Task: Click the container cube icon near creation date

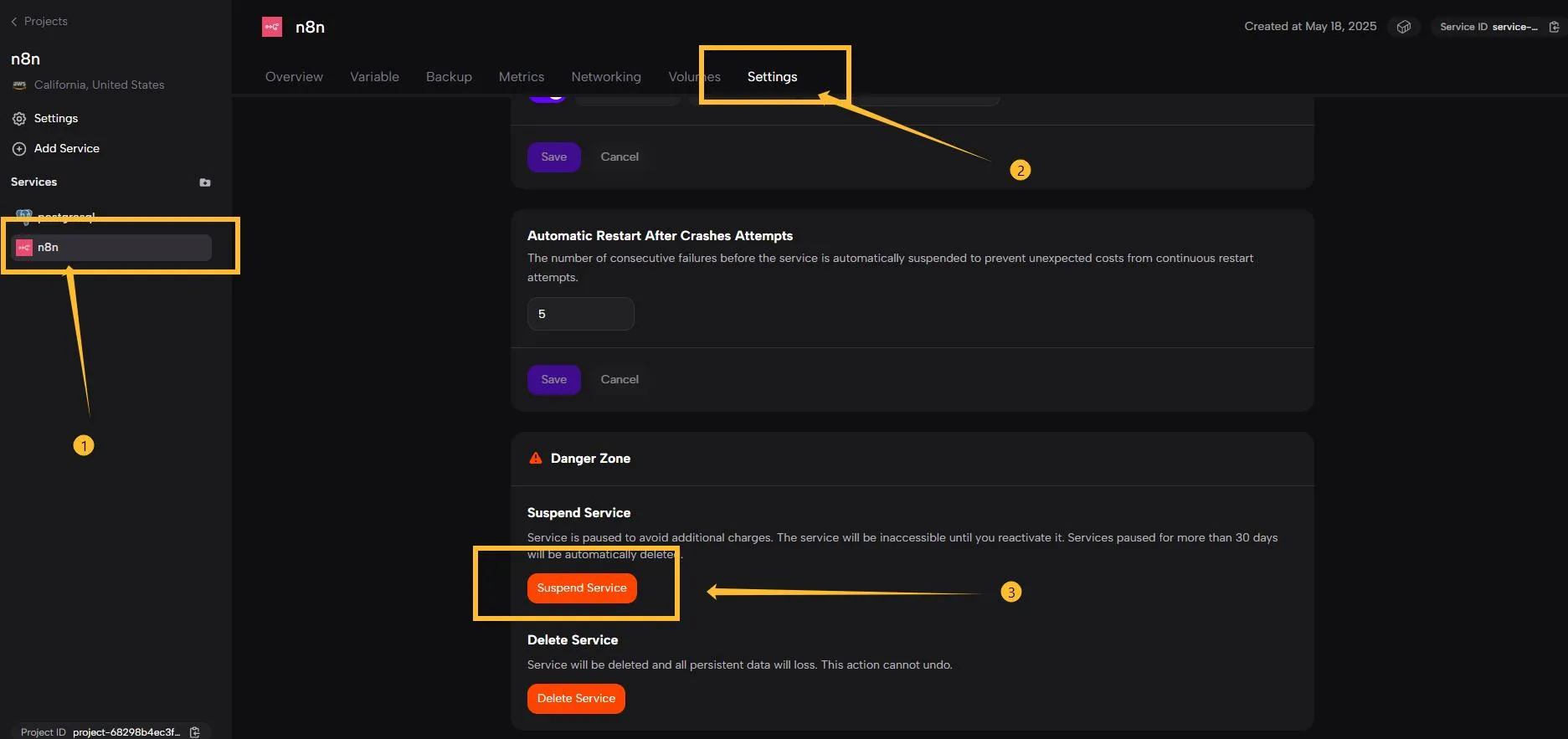Action: pos(1404,27)
